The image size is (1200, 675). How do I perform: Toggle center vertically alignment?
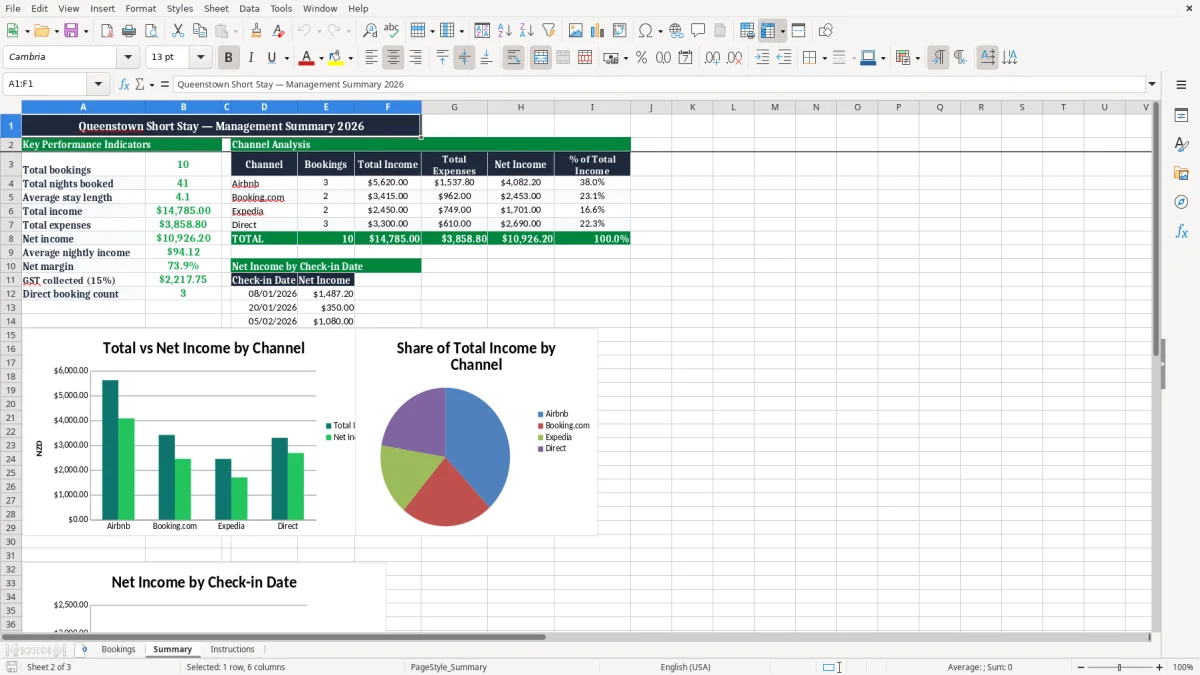(x=464, y=58)
